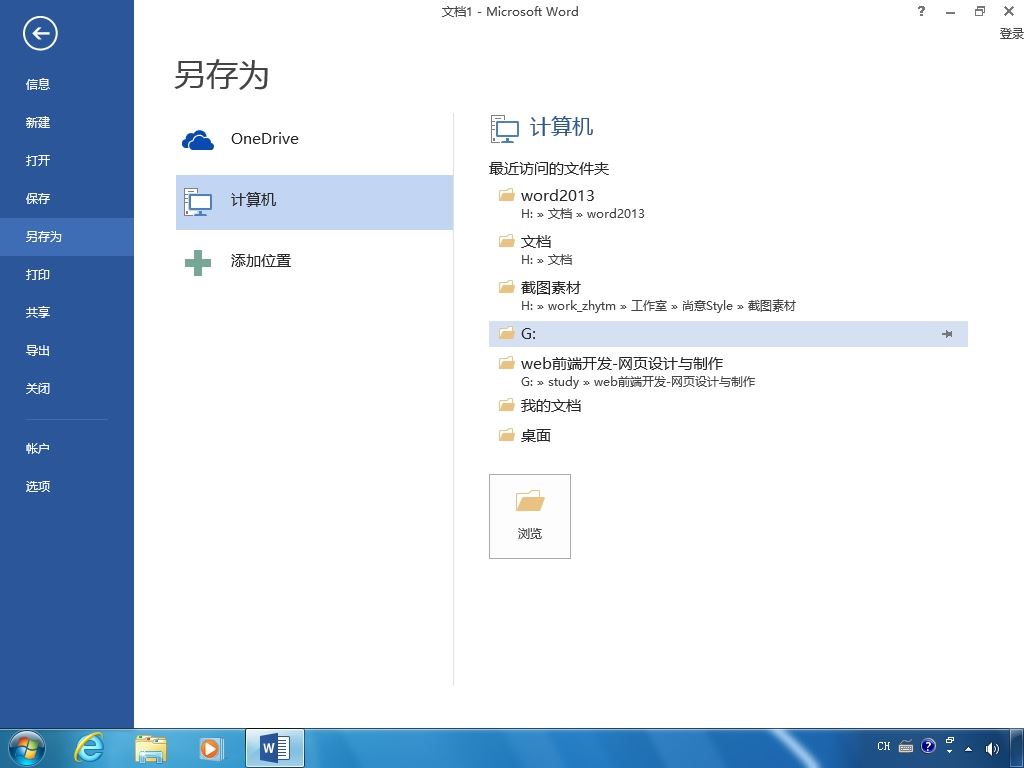Select OneDrive save location label
Viewport: 1024px width, 768px height.
click(264, 138)
